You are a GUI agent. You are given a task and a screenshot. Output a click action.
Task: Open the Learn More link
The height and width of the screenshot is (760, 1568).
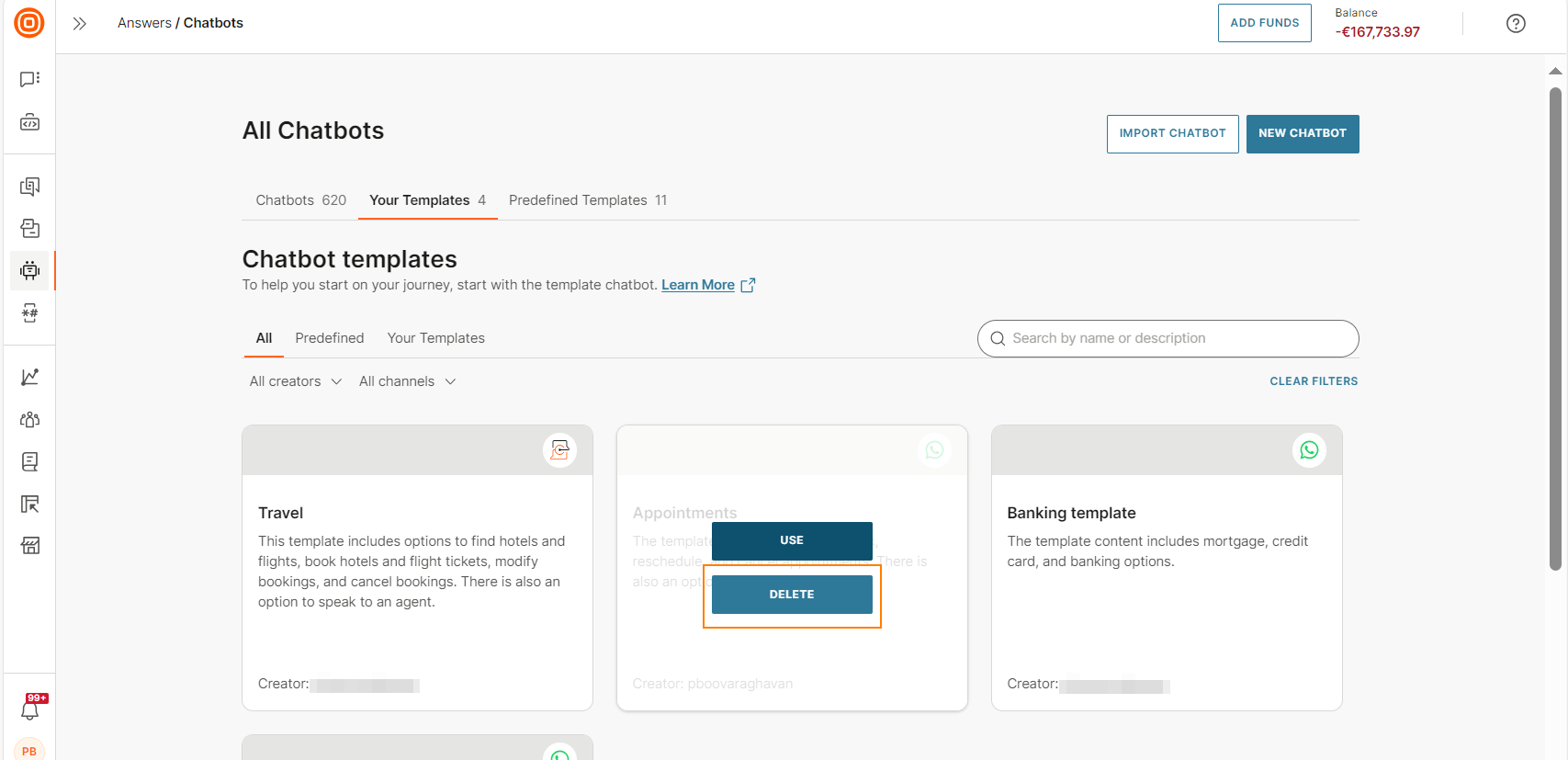coord(698,285)
